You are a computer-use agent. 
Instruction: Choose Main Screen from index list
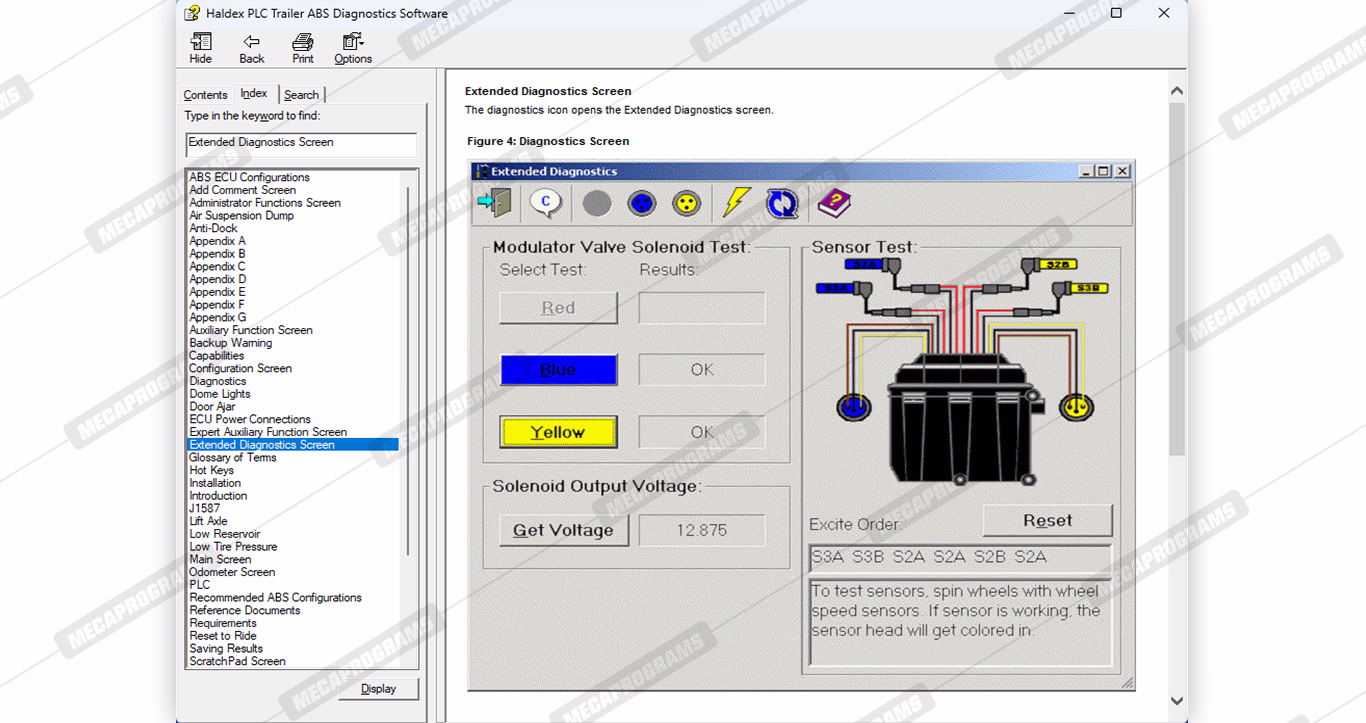coord(220,559)
